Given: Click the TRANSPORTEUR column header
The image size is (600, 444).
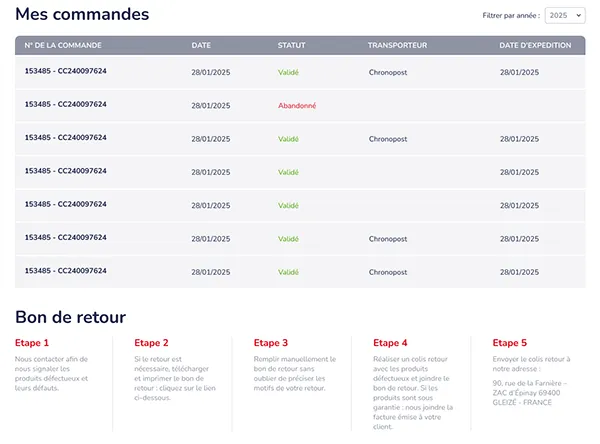Looking at the screenshot, I should [398, 45].
